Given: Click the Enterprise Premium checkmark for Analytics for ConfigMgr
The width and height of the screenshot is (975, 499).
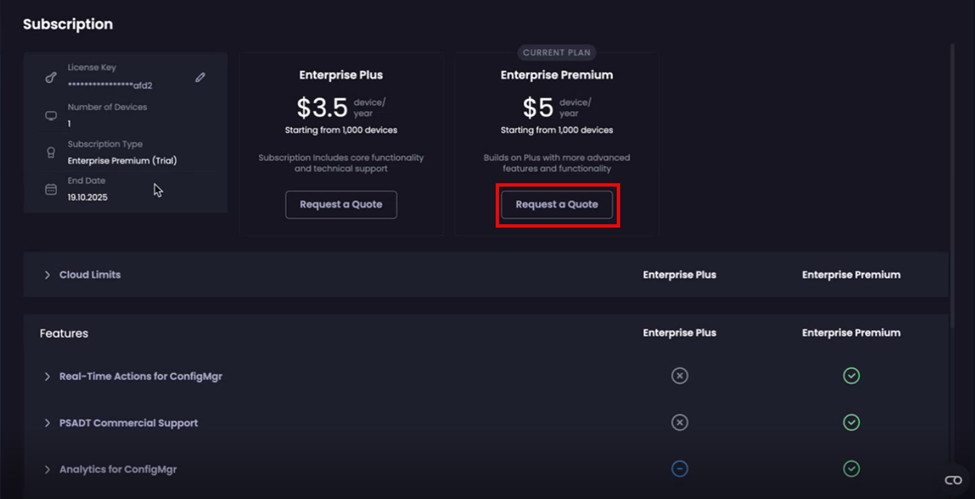Looking at the screenshot, I should pyautogui.click(x=851, y=469).
